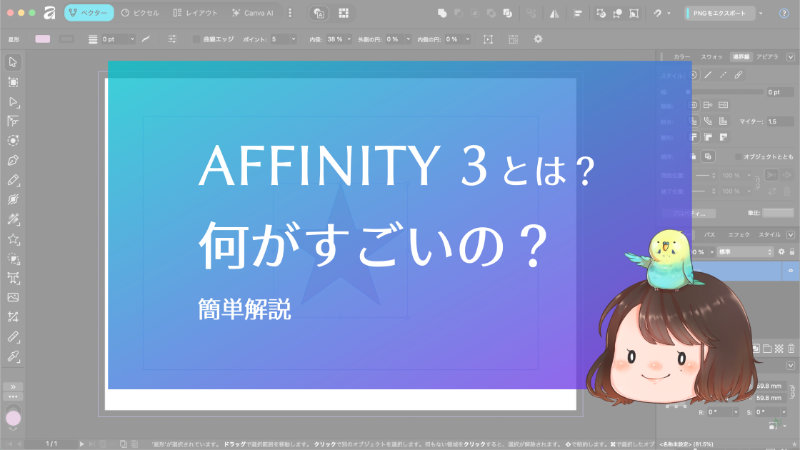The width and height of the screenshot is (800, 450).
Task: Open the ポイント value dropdown
Action: click(293, 39)
